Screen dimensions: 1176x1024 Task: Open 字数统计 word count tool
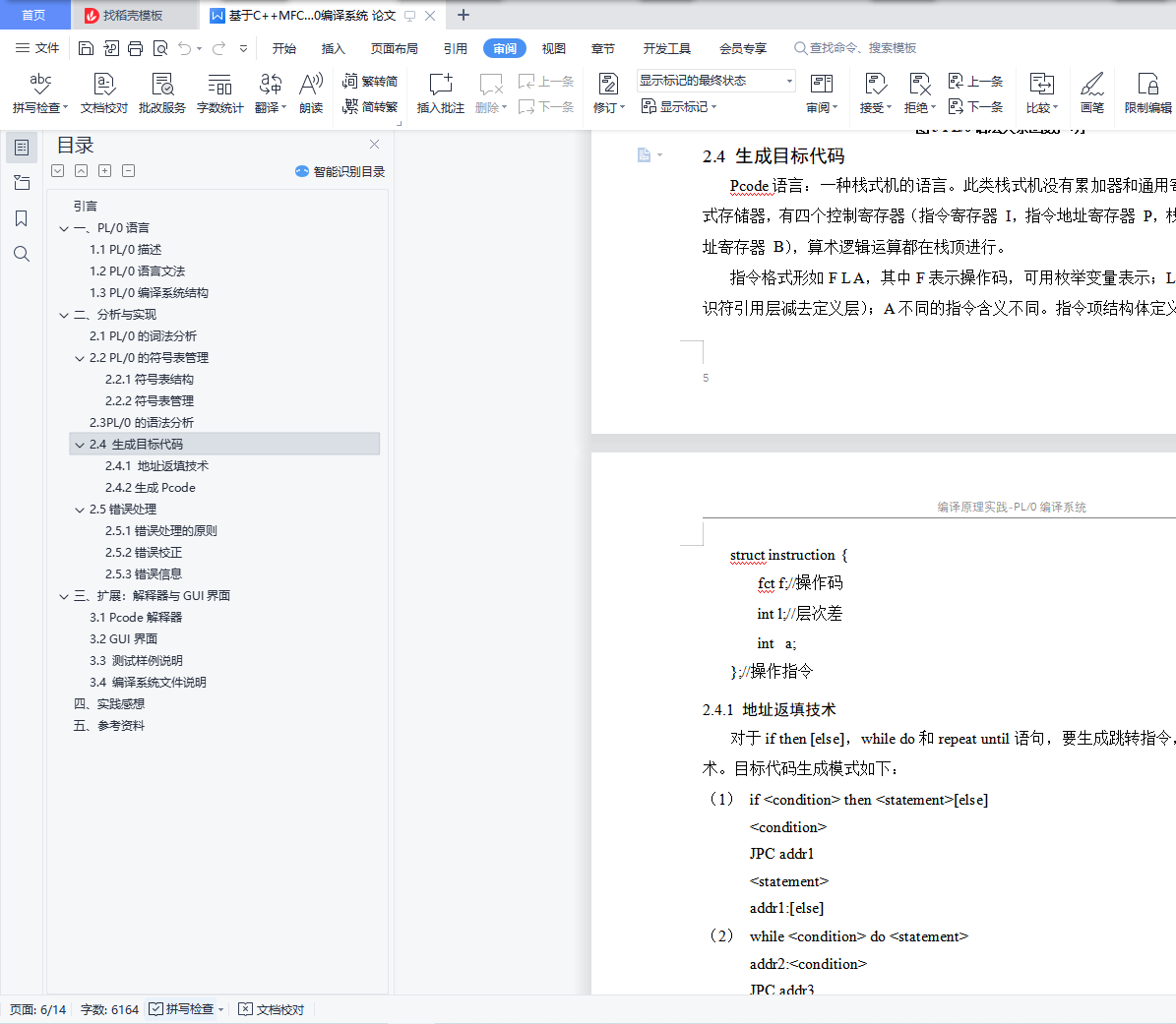[219, 92]
